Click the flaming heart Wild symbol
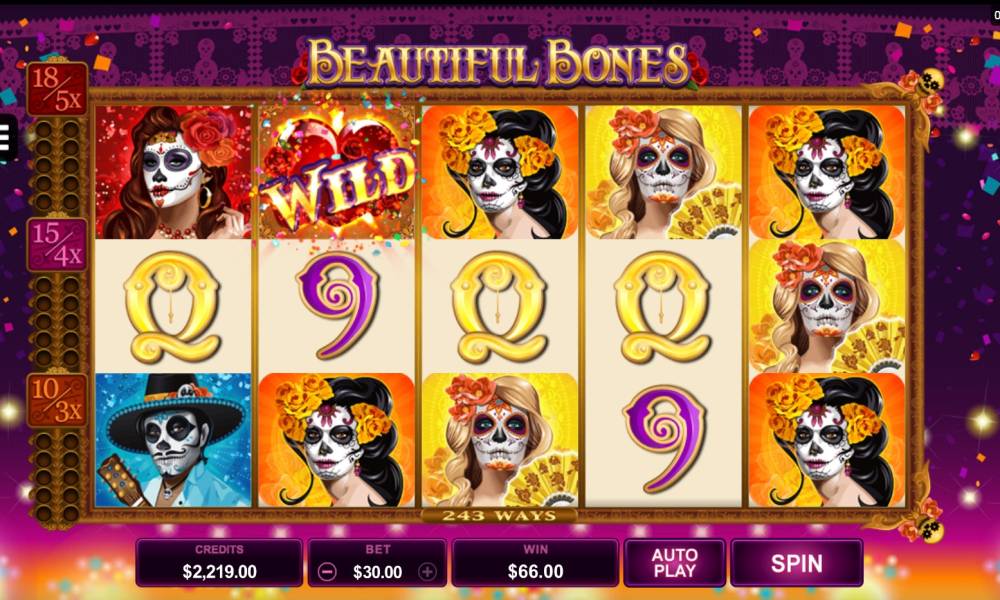Image resolution: width=1000 pixels, height=600 pixels. coord(337,172)
